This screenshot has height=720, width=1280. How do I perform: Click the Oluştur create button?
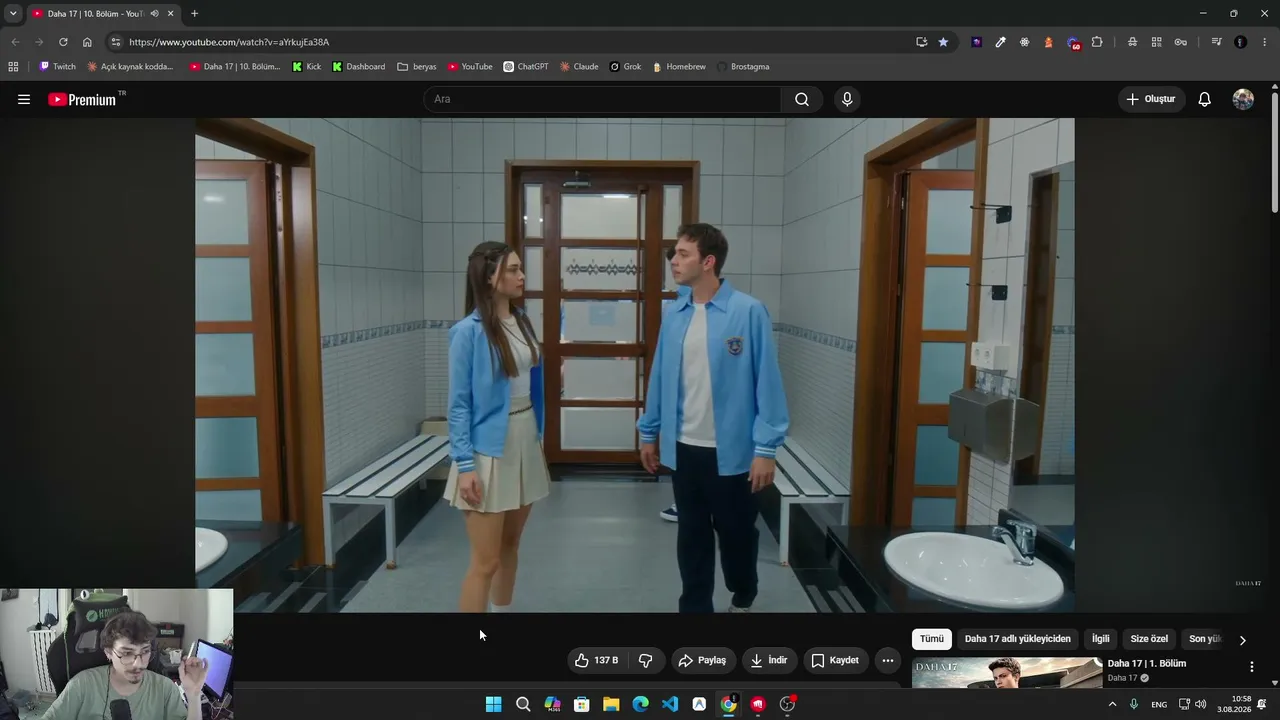[x=1151, y=99]
